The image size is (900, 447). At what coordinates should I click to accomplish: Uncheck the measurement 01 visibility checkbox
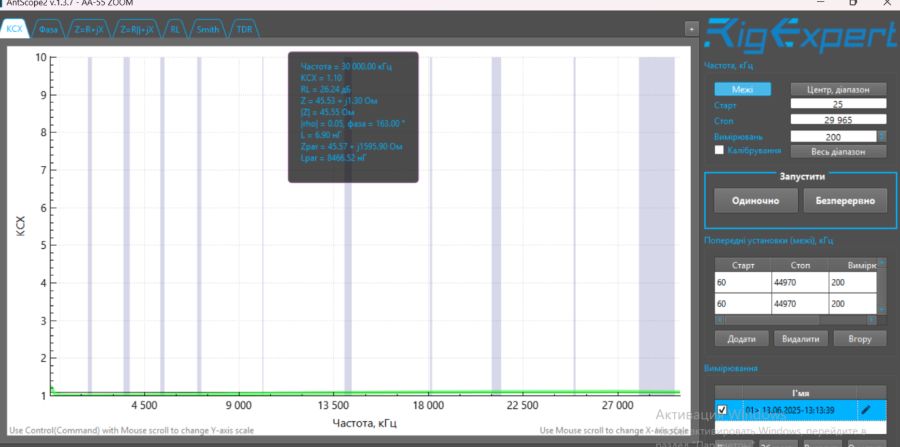point(722,409)
